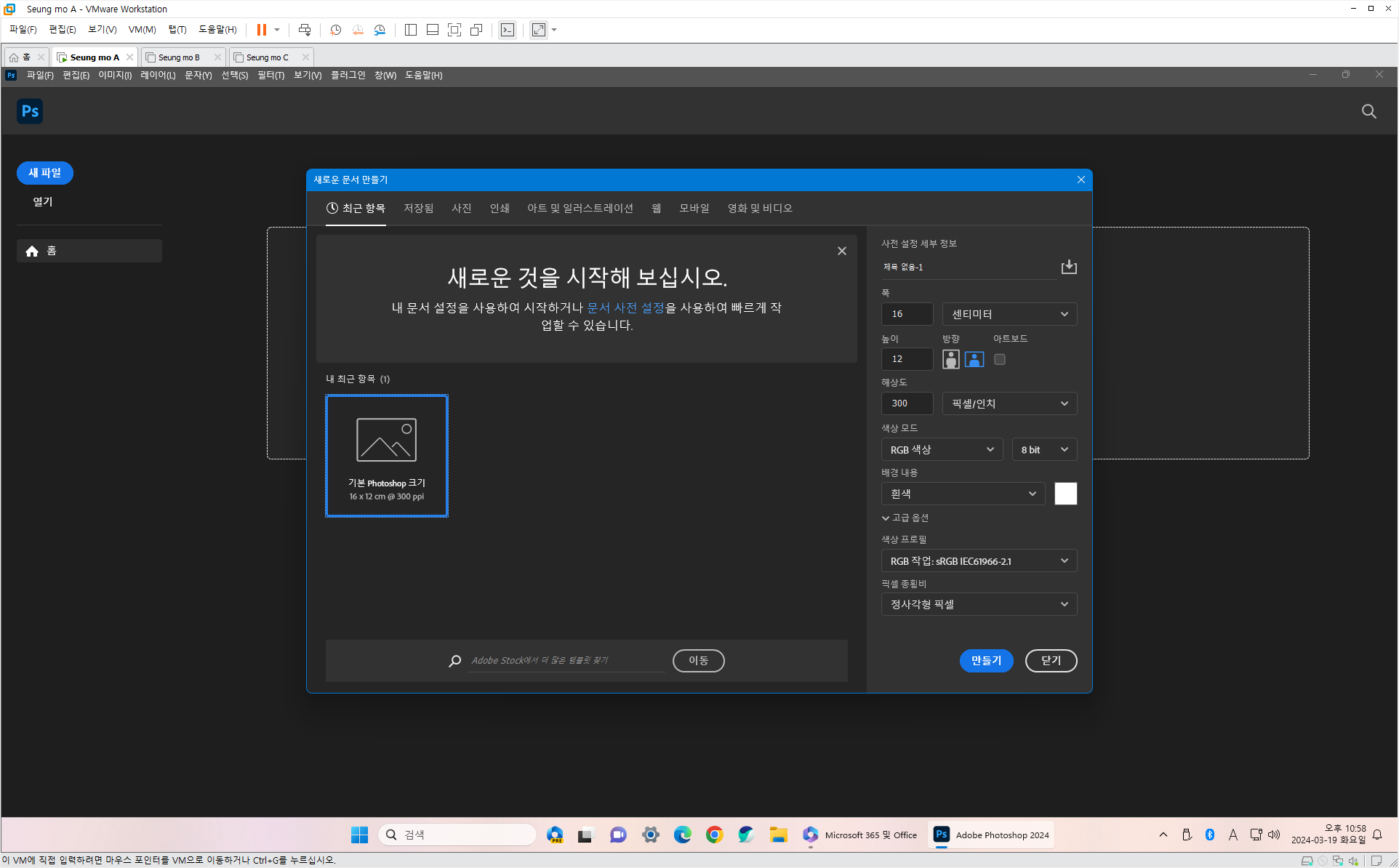Image resolution: width=1399 pixels, height=868 pixels.
Task: Click the Photoshop Ps home logo
Action: click(30, 111)
